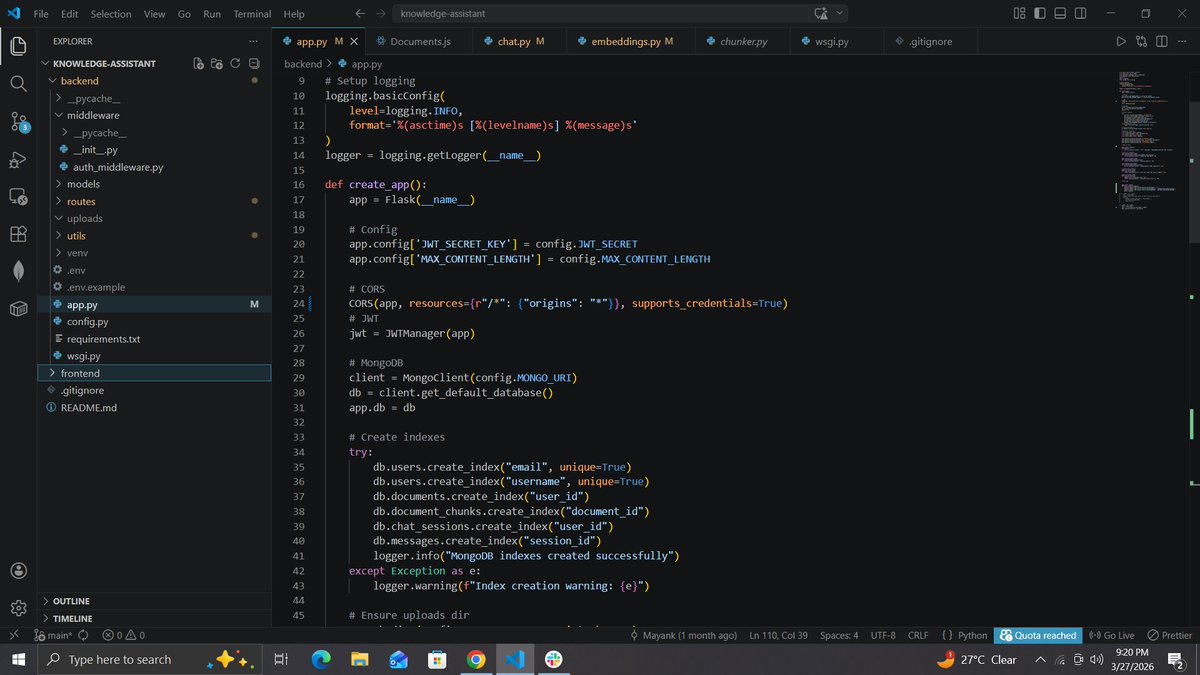This screenshot has height=675, width=1200.
Task: Open errors and warnings in status bar
Action: [x=123, y=635]
